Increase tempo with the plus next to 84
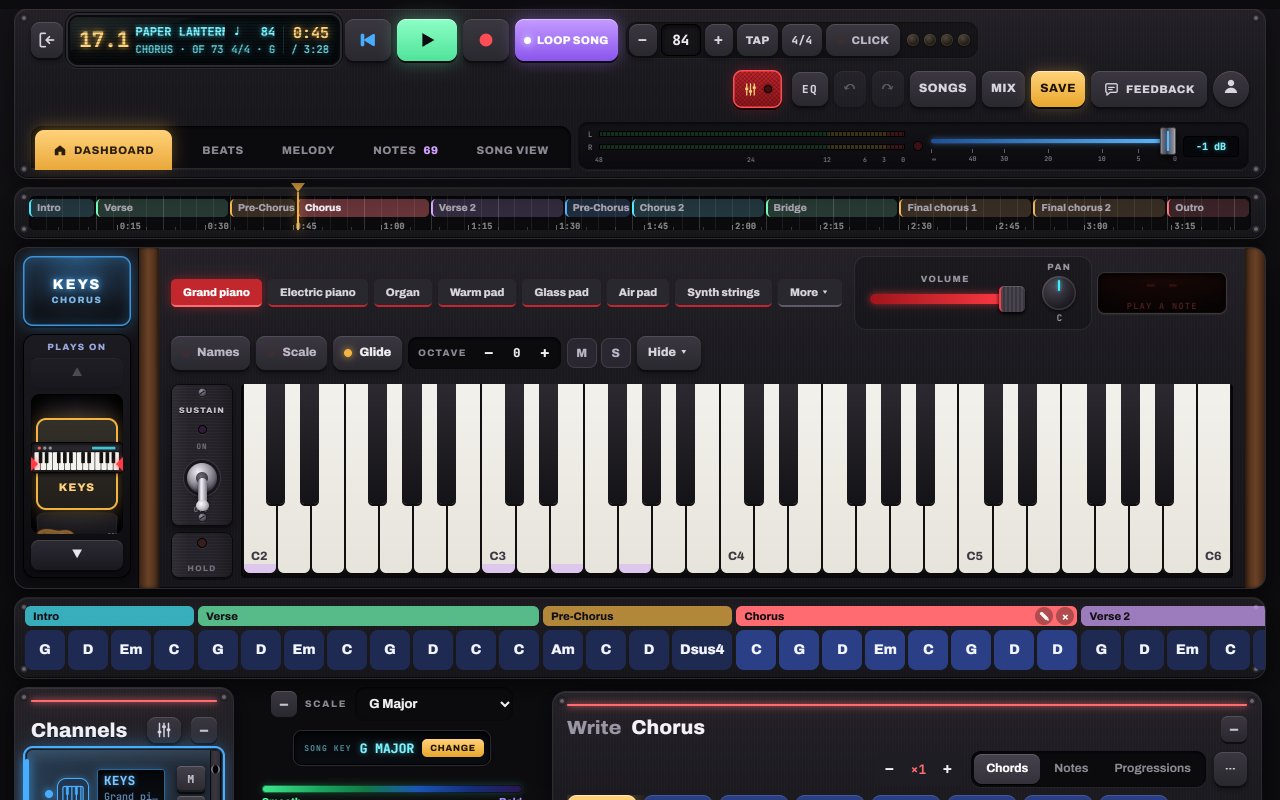 point(718,40)
